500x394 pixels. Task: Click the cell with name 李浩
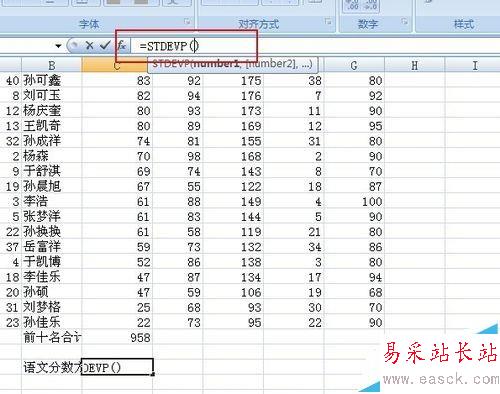[x=52, y=201]
